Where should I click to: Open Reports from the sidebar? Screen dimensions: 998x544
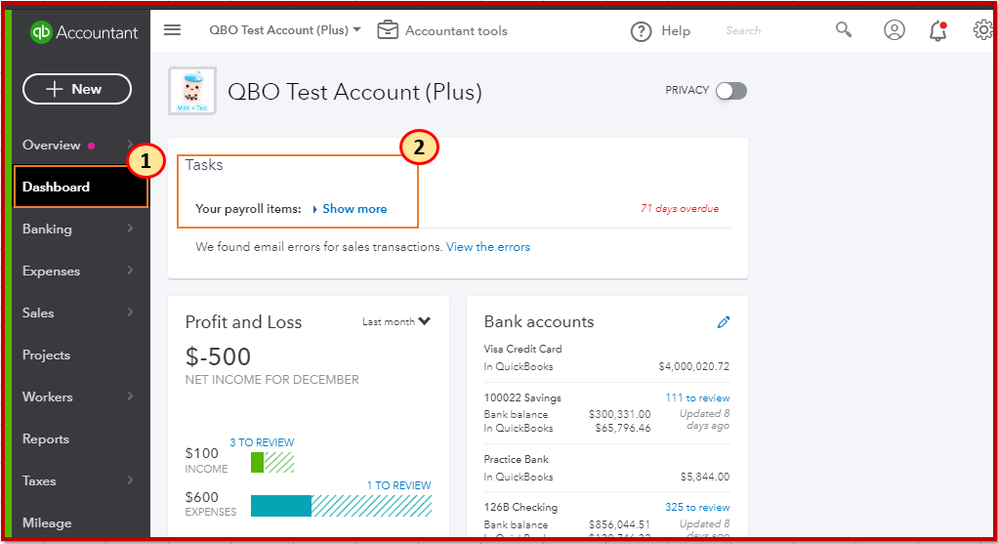[x=46, y=439]
